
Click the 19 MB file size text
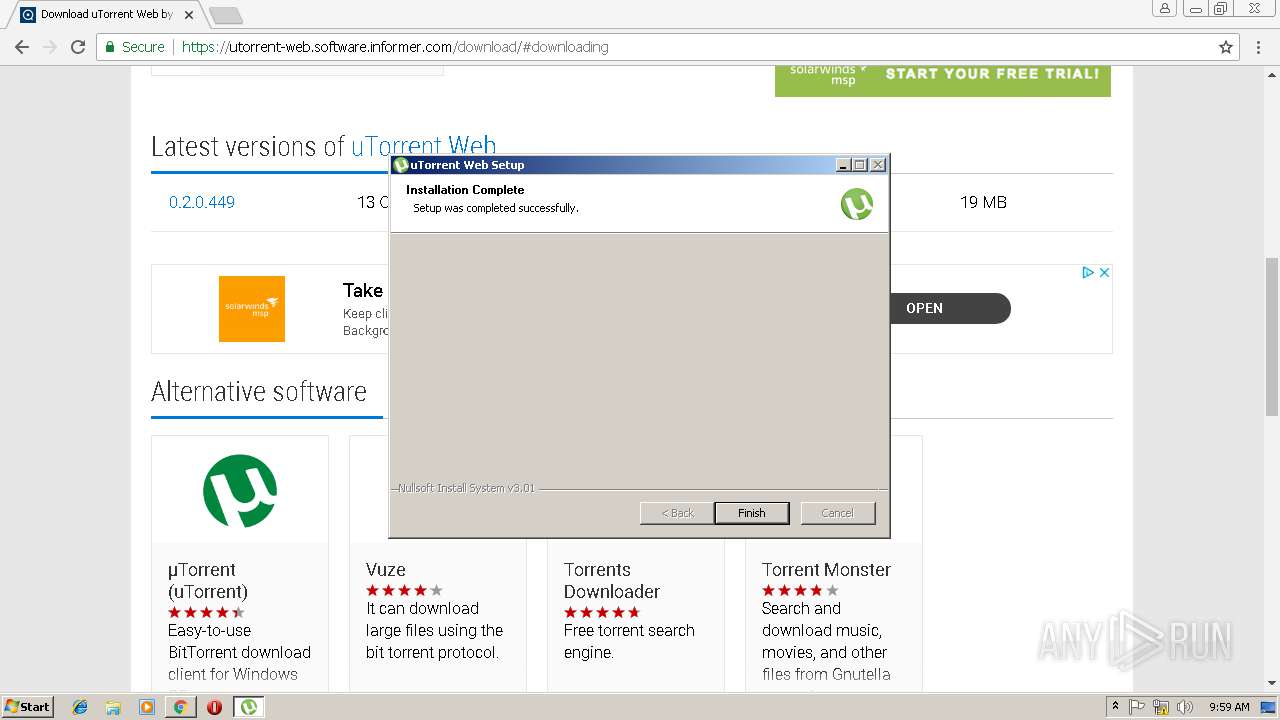click(x=983, y=202)
